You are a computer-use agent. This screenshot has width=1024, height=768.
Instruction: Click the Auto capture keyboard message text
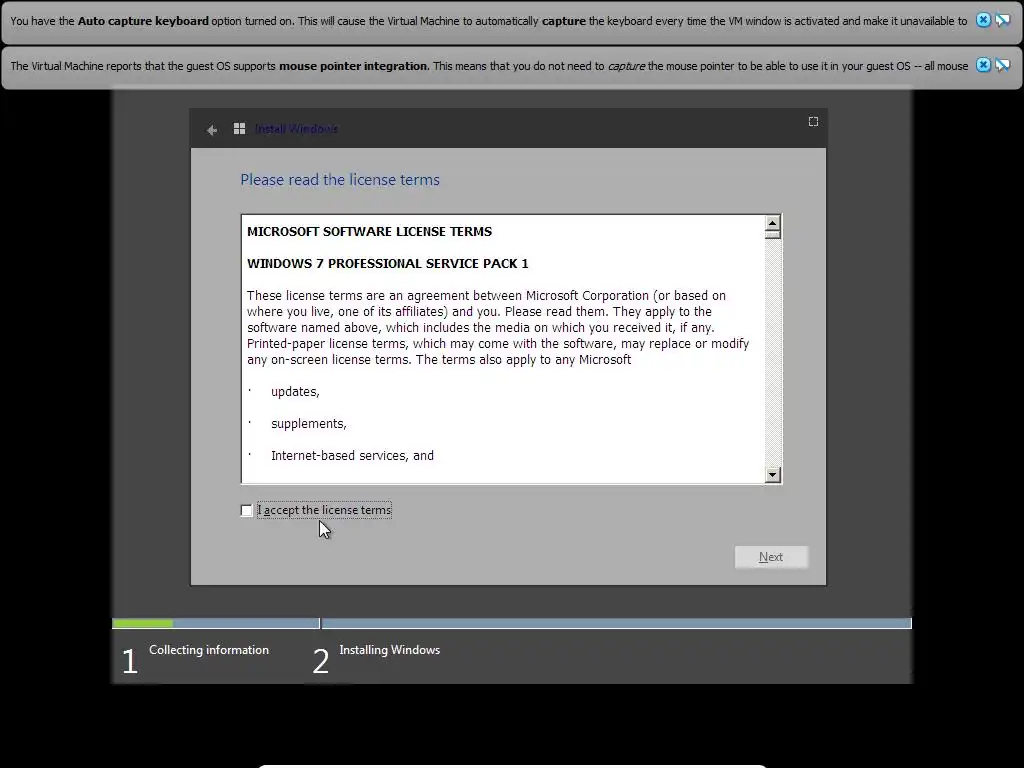(x=488, y=21)
